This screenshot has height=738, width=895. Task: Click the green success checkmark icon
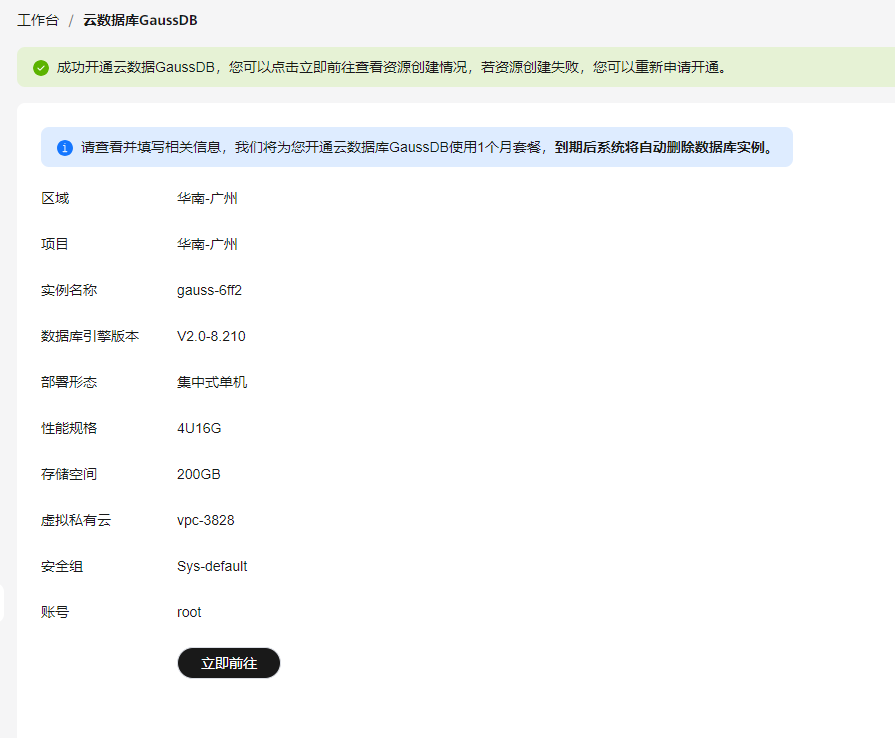pos(41,68)
